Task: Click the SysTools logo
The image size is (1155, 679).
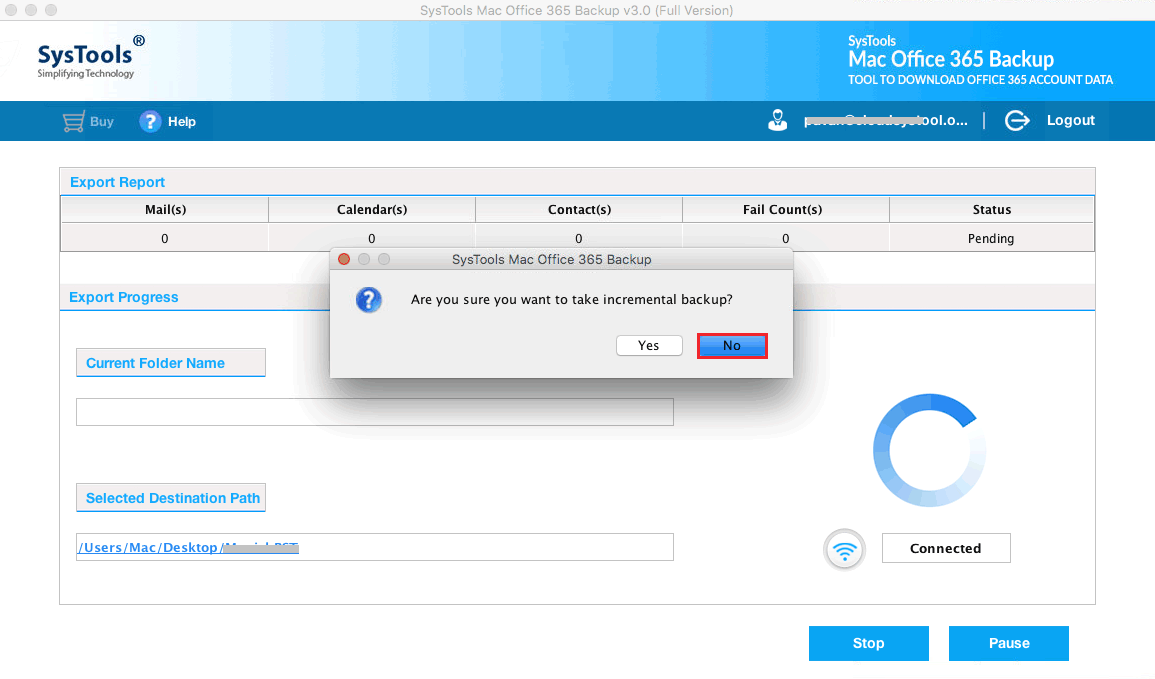Action: click(91, 57)
